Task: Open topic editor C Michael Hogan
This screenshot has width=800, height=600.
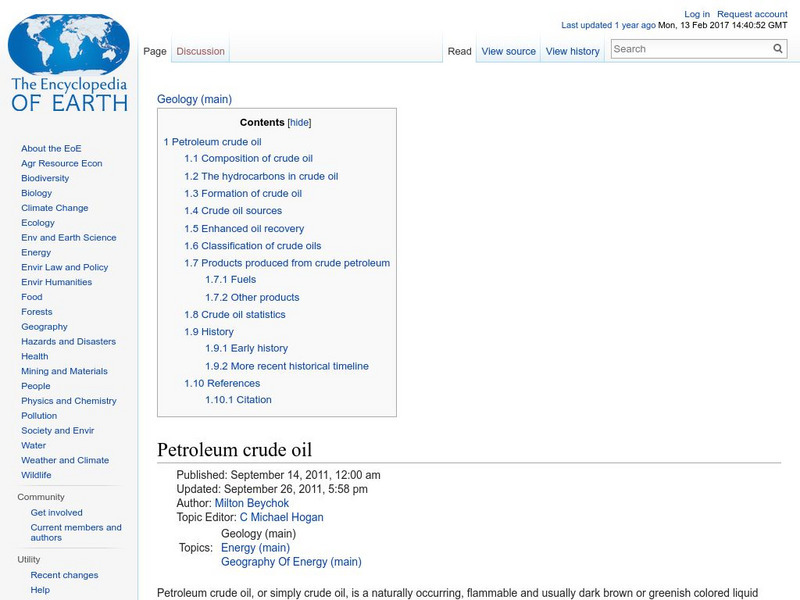Action: (284, 517)
